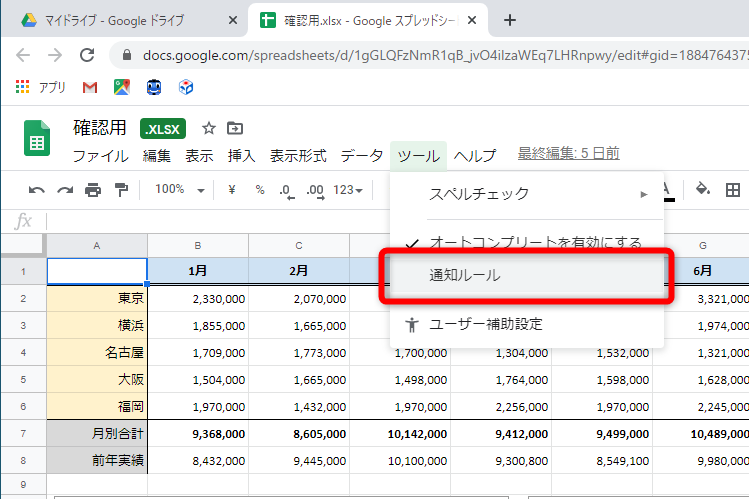Close the マイドライブ Google Drive tab

click(x=233, y=20)
